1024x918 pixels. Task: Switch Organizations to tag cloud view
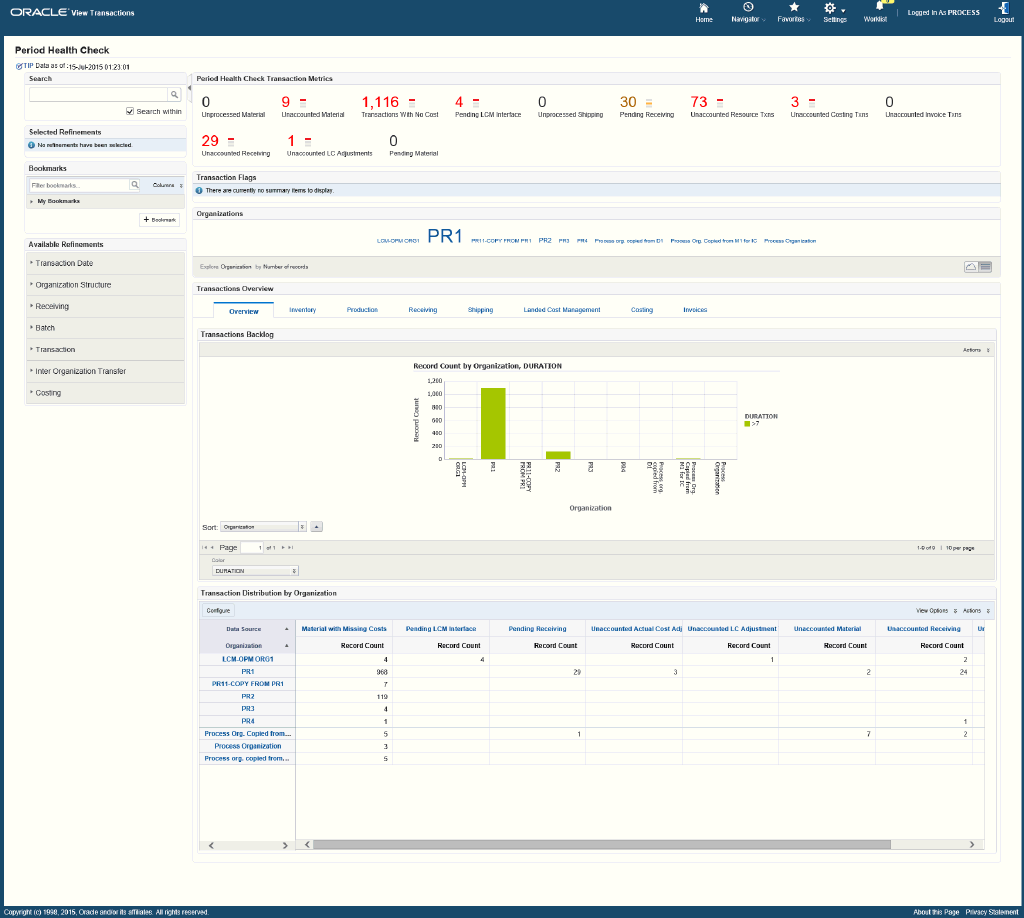(971, 266)
